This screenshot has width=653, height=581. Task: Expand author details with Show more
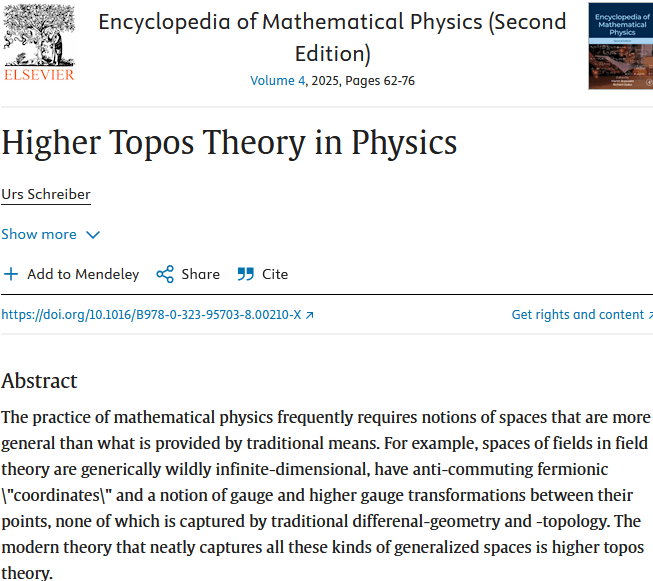[x=50, y=234]
